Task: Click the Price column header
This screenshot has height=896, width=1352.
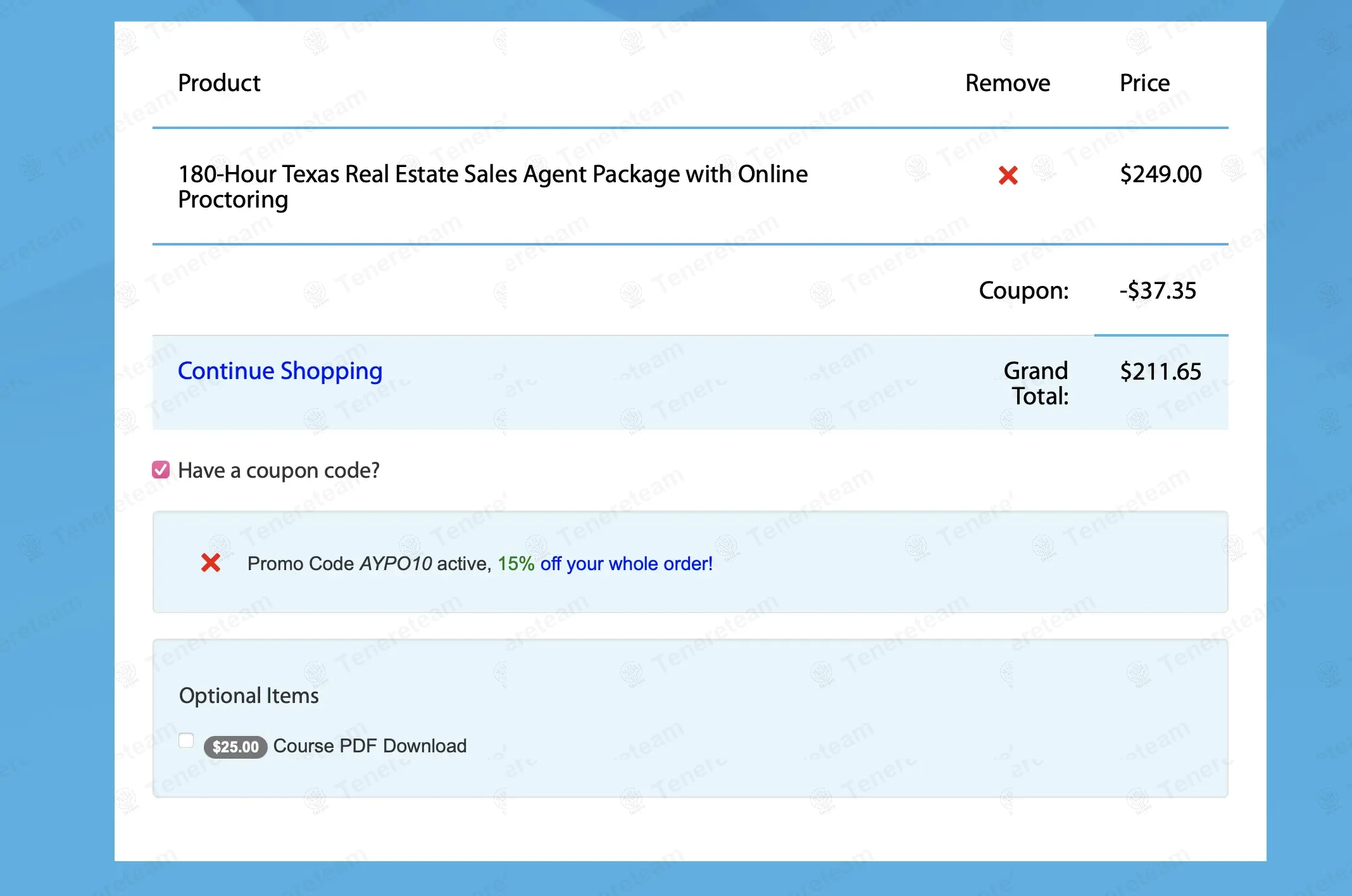Action: (1144, 83)
